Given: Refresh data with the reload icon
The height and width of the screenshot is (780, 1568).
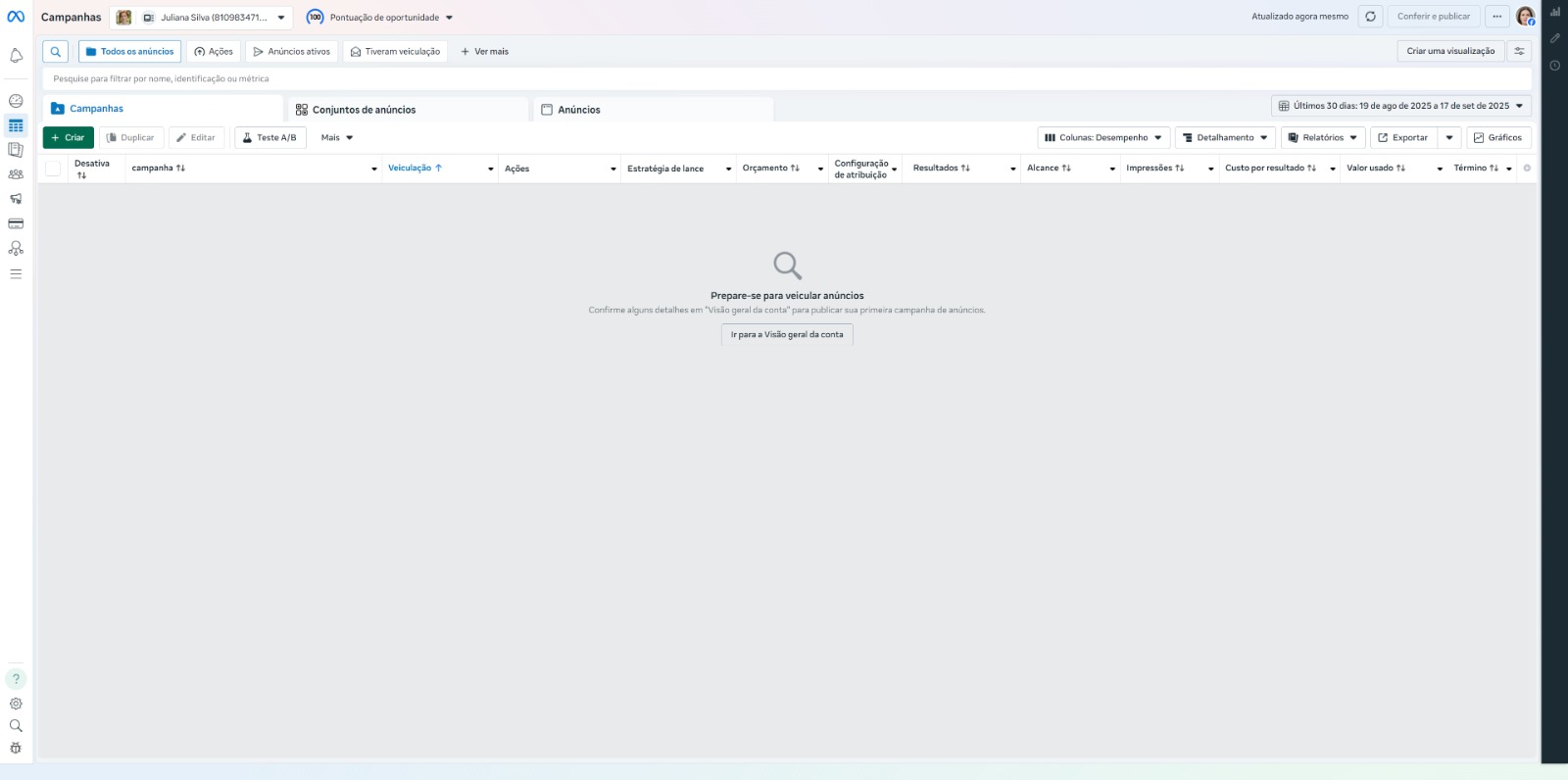Looking at the screenshot, I should pos(1370,17).
